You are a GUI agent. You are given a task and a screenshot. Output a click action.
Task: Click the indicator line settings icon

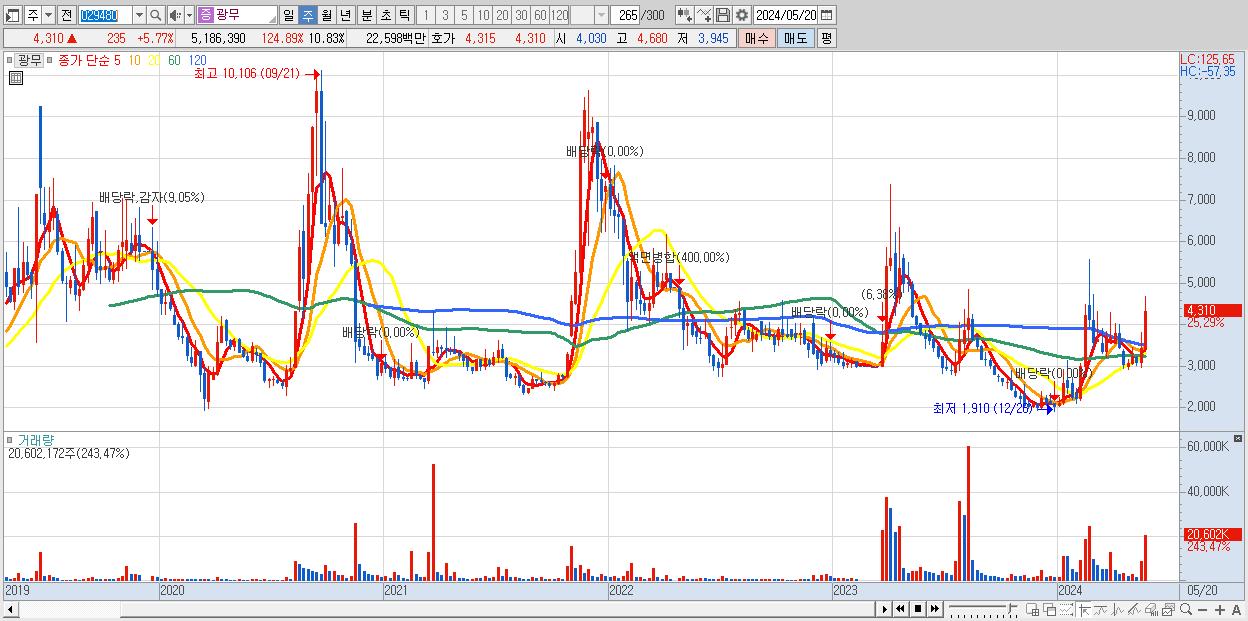704,15
